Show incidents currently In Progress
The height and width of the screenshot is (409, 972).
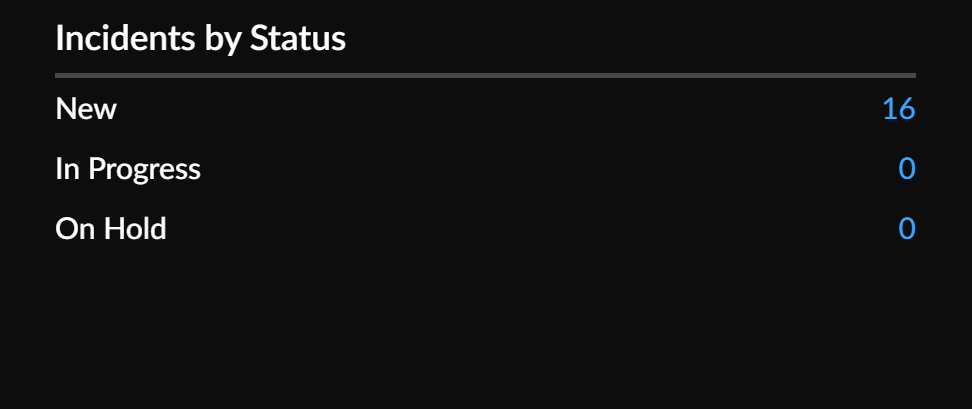(906, 169)
